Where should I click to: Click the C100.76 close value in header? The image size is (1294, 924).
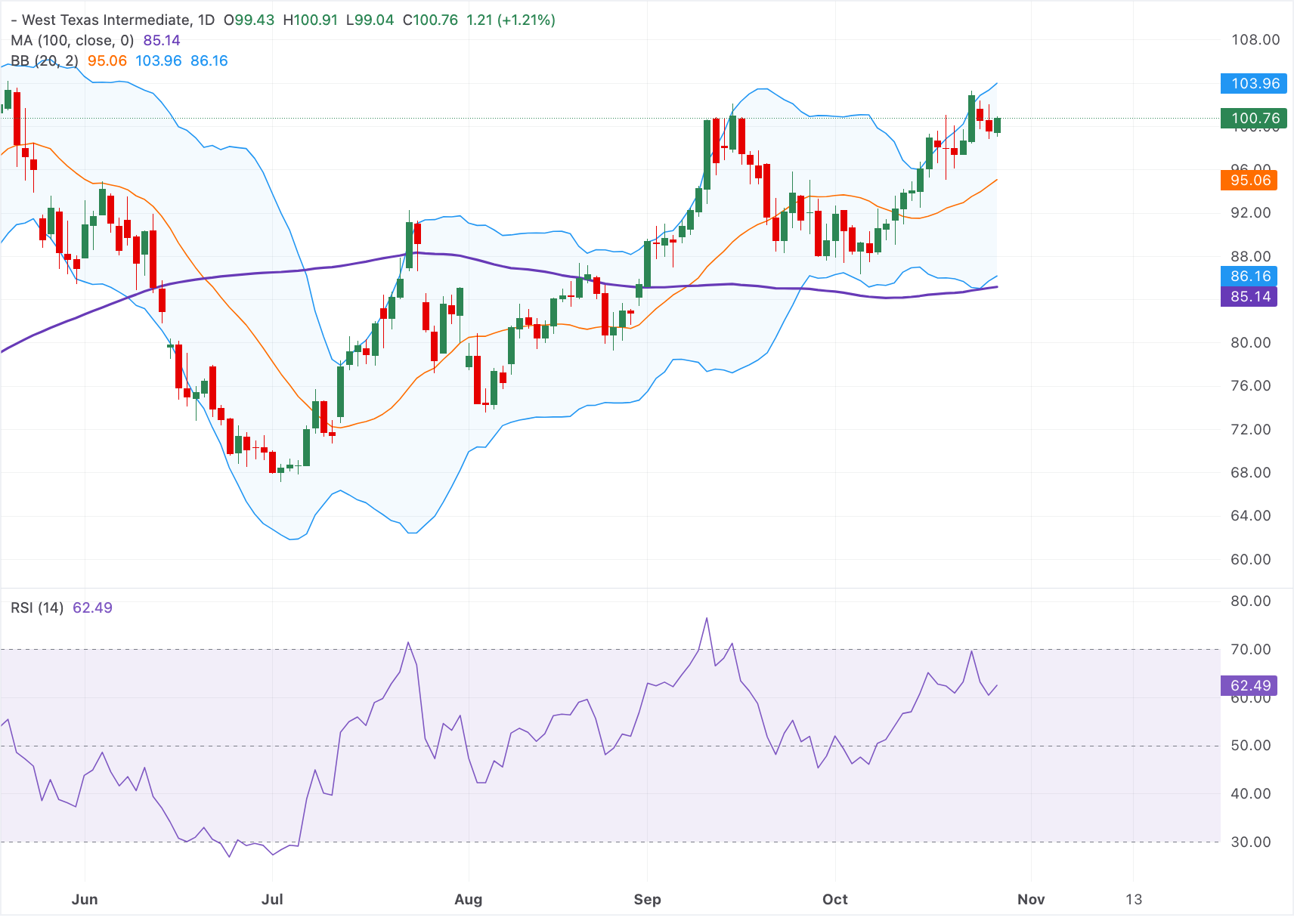pos(431,20)
